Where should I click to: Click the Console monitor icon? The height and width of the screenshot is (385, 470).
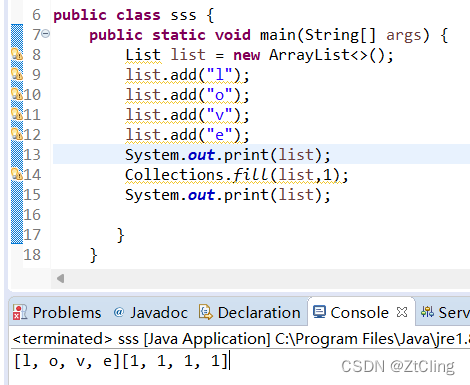319,312
